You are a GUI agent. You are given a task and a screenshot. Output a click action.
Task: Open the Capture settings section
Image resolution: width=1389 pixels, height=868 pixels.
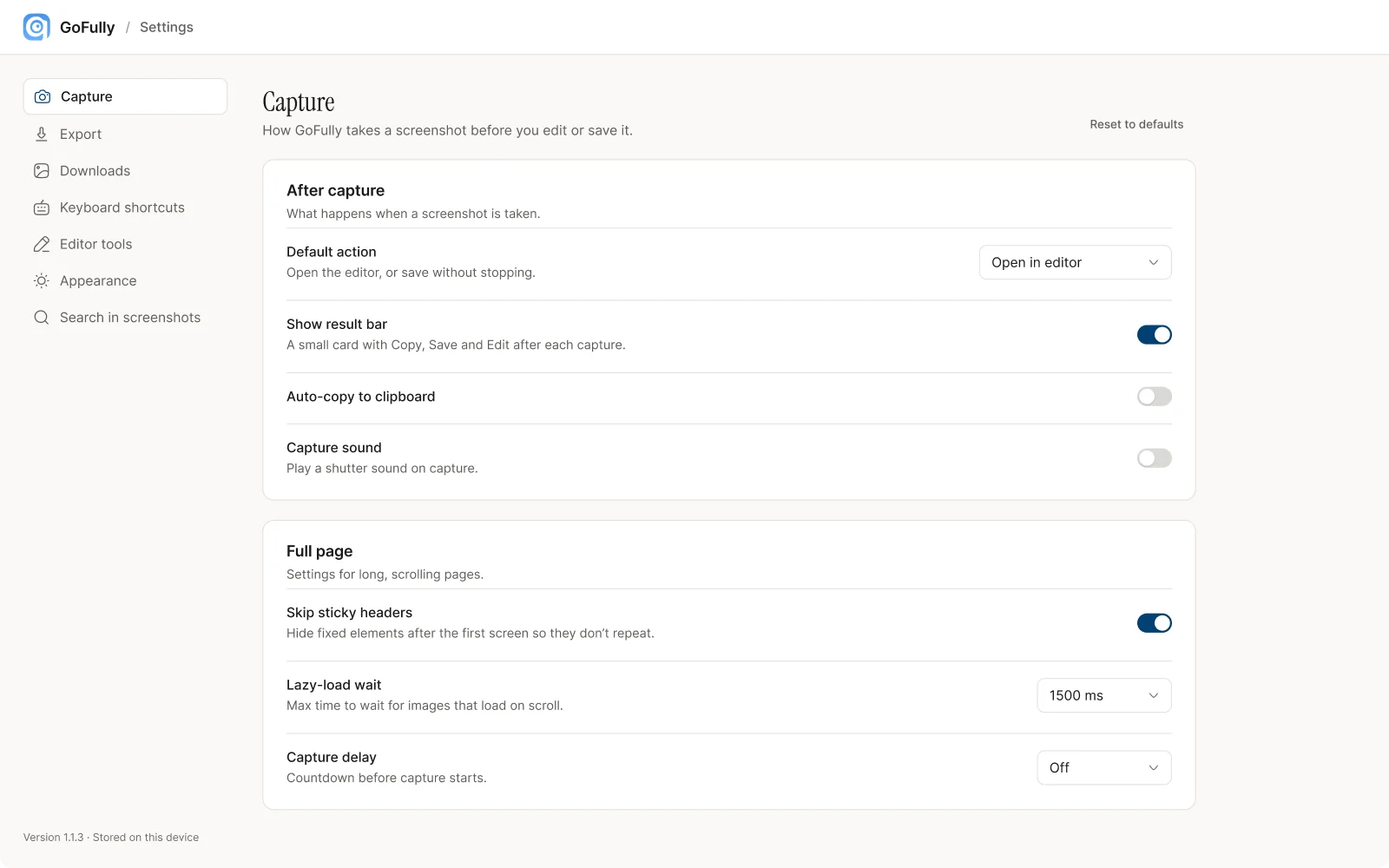[125, 96]
